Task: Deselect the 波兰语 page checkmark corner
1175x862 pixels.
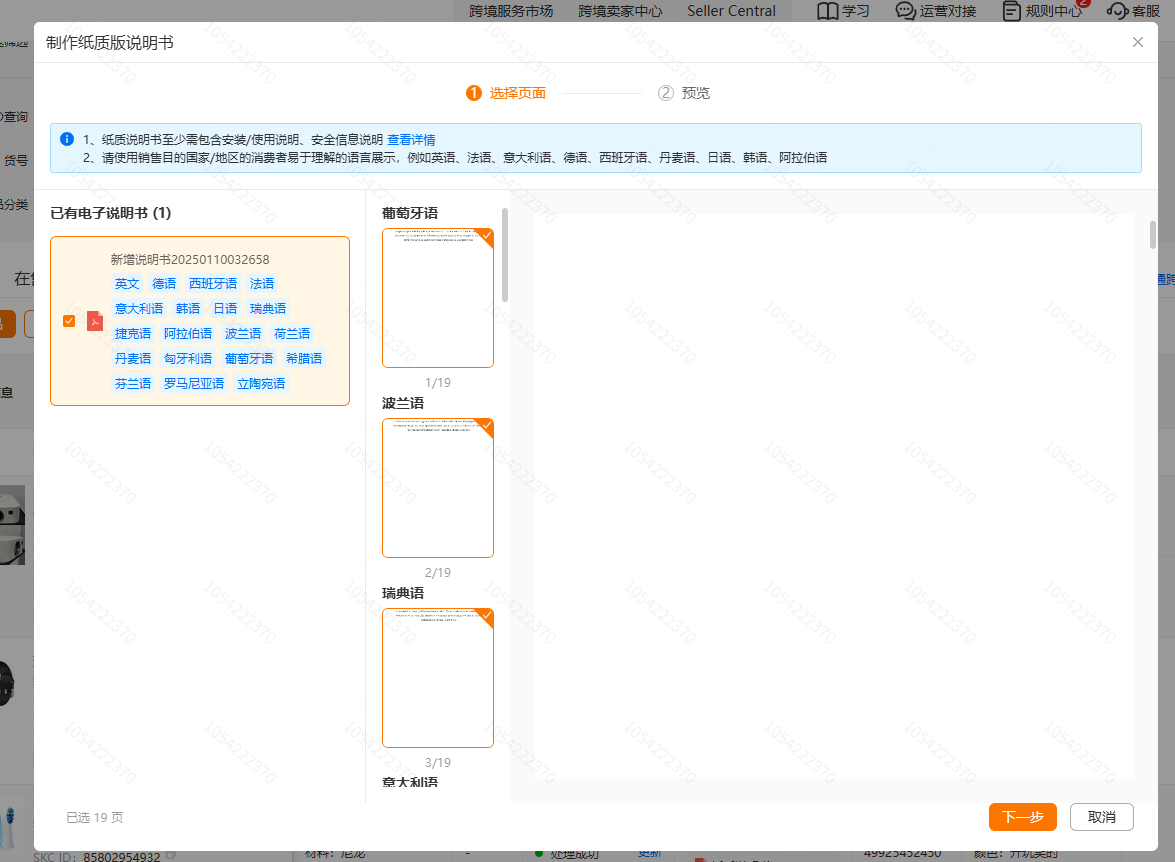Action: 486,426
